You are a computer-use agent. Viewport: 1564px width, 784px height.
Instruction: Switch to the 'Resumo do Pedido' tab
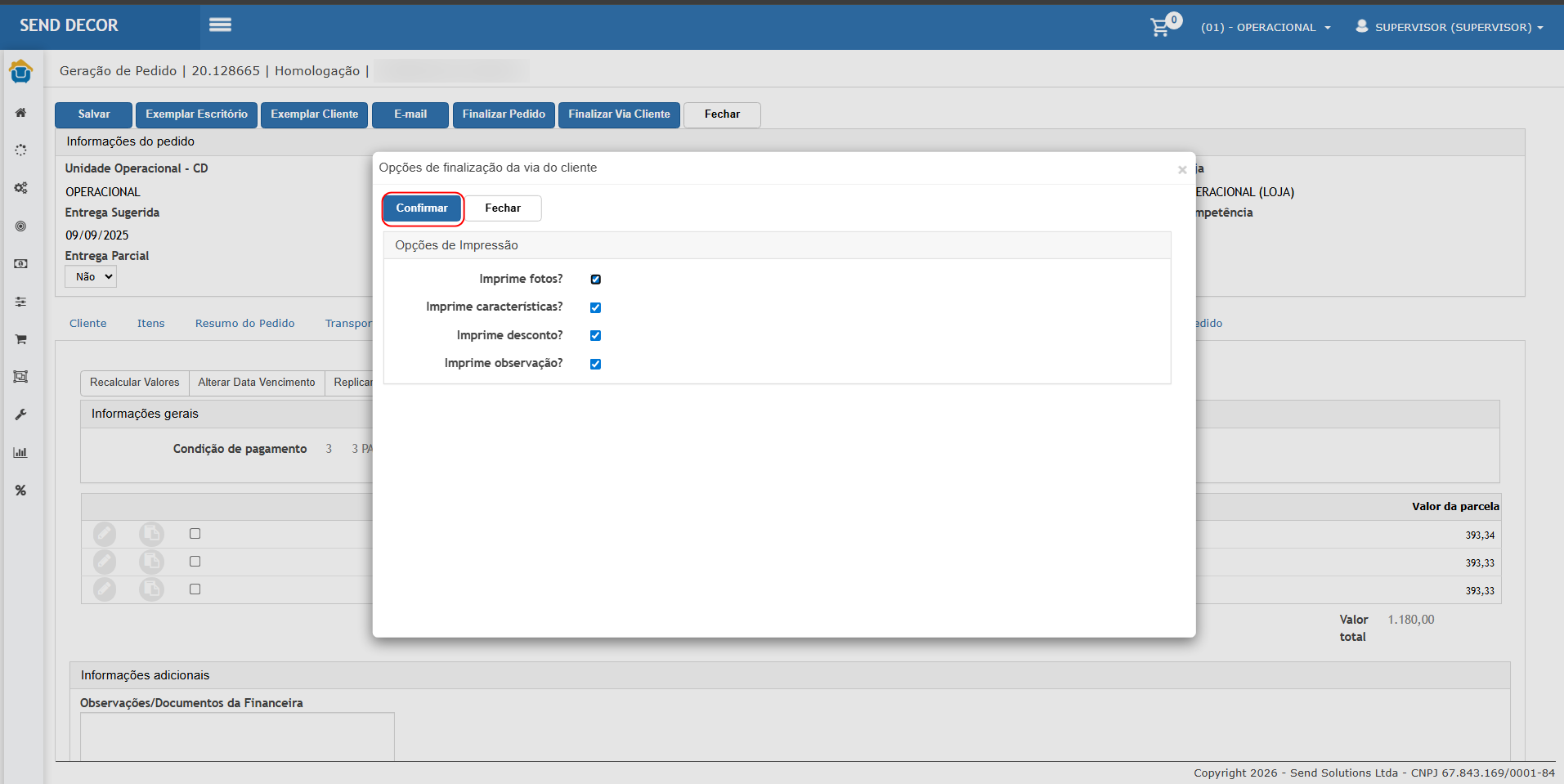pyautogui.click(x=244, y=324)
